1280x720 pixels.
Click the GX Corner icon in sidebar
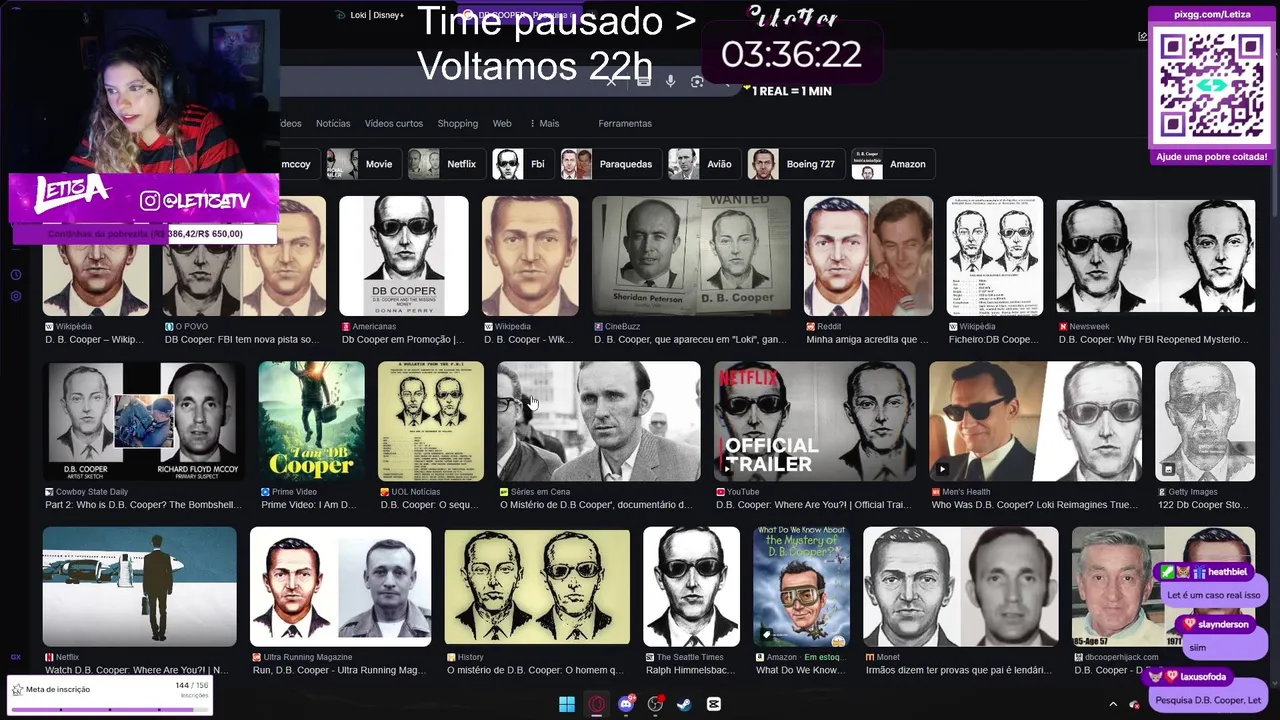click(15, 657)
